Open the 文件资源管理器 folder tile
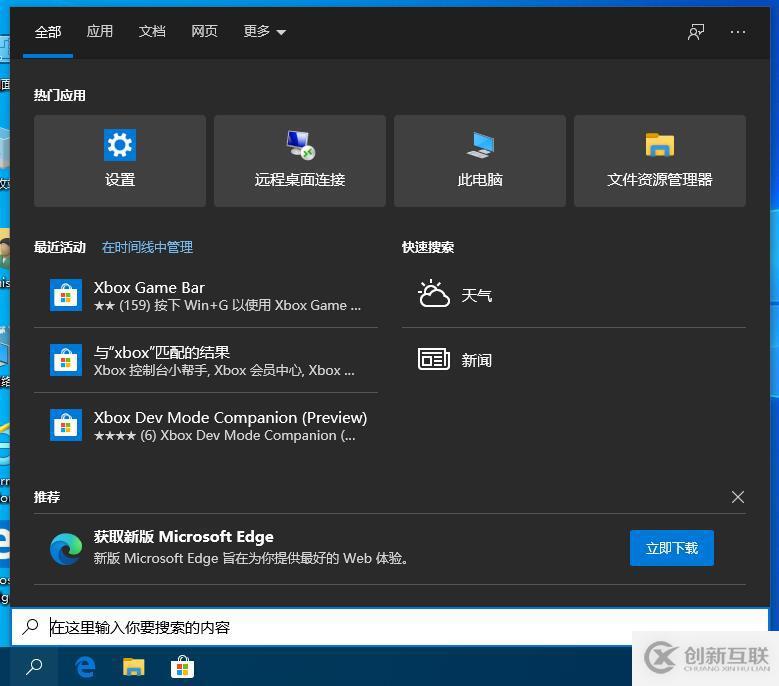Screen dimensions: 779x686 659,160
